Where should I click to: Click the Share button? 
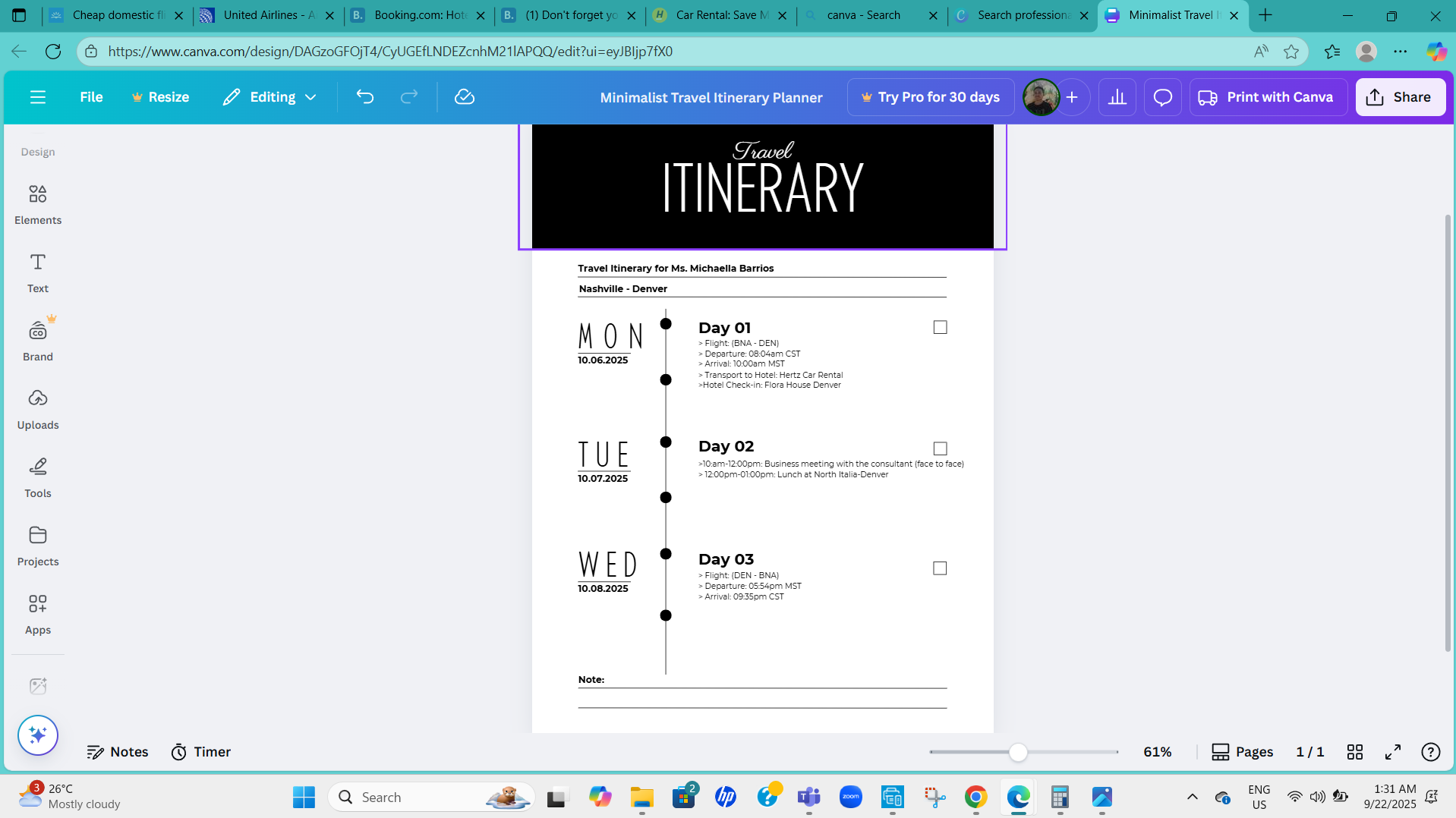pos(1400,97)
